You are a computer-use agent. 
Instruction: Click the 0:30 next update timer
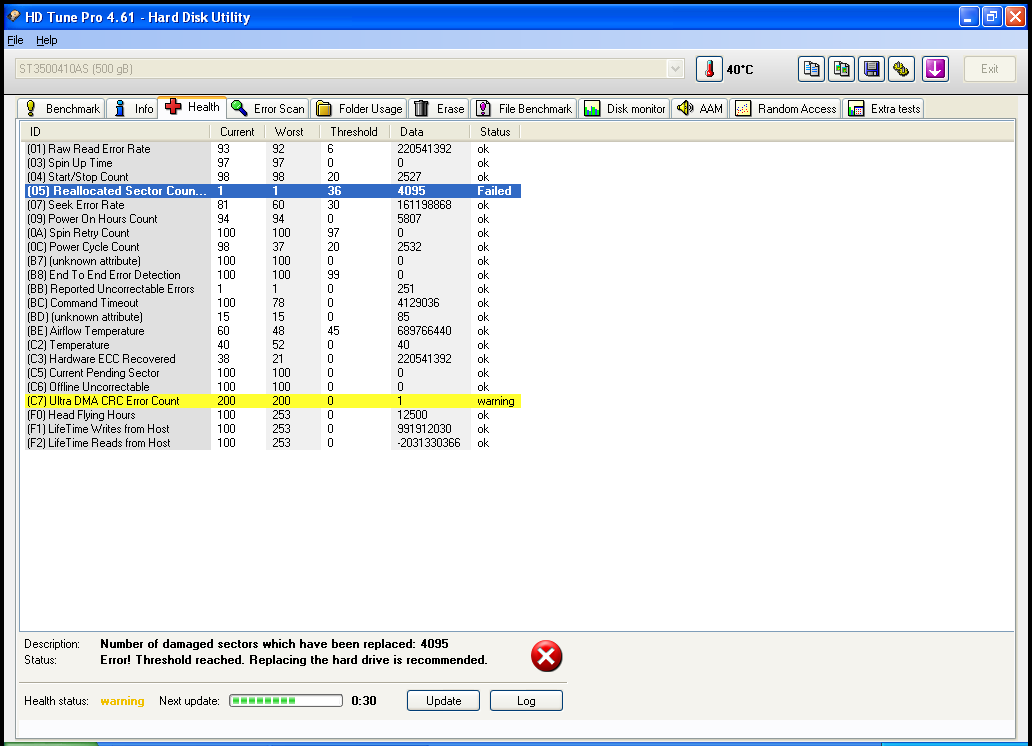coord(364,701)
